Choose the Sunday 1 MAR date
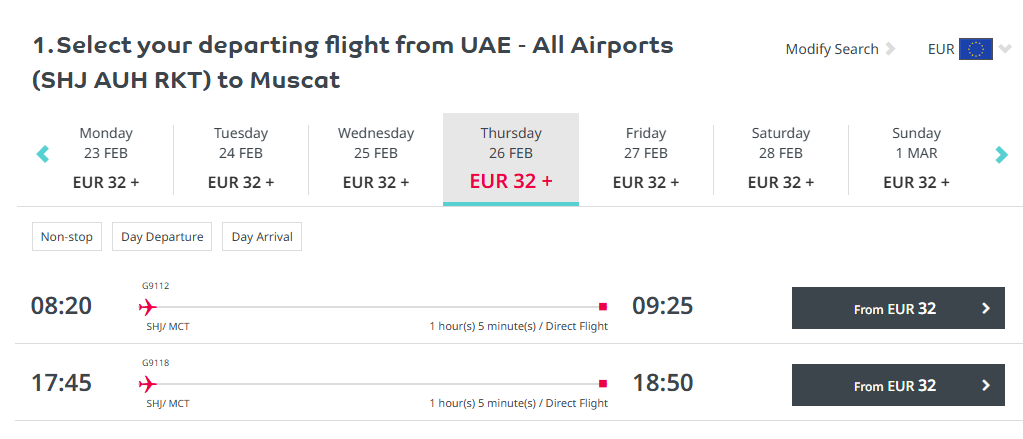The width and height of the screenshot is (1023, 439). [916, 158]
